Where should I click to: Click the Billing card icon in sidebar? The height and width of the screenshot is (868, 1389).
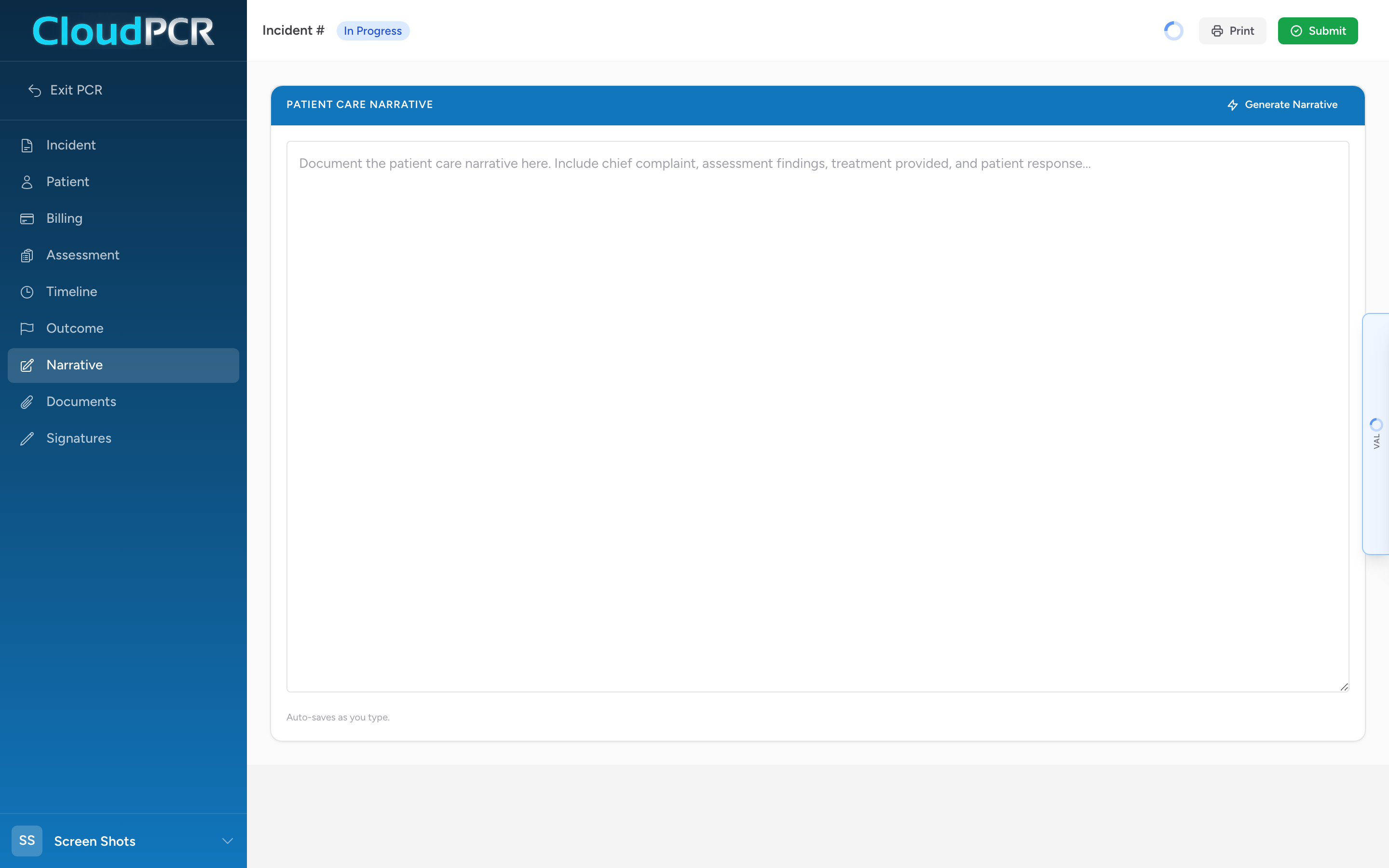pos(27,219)
